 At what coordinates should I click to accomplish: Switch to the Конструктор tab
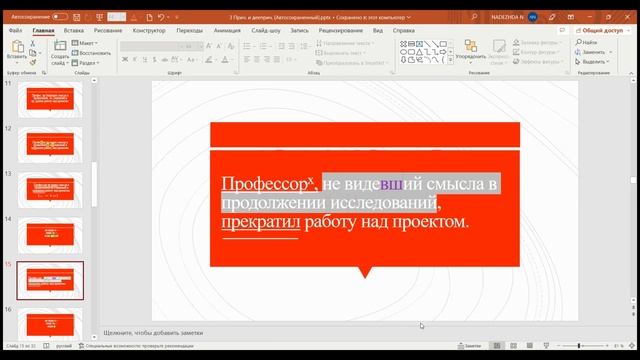point(149,31)
